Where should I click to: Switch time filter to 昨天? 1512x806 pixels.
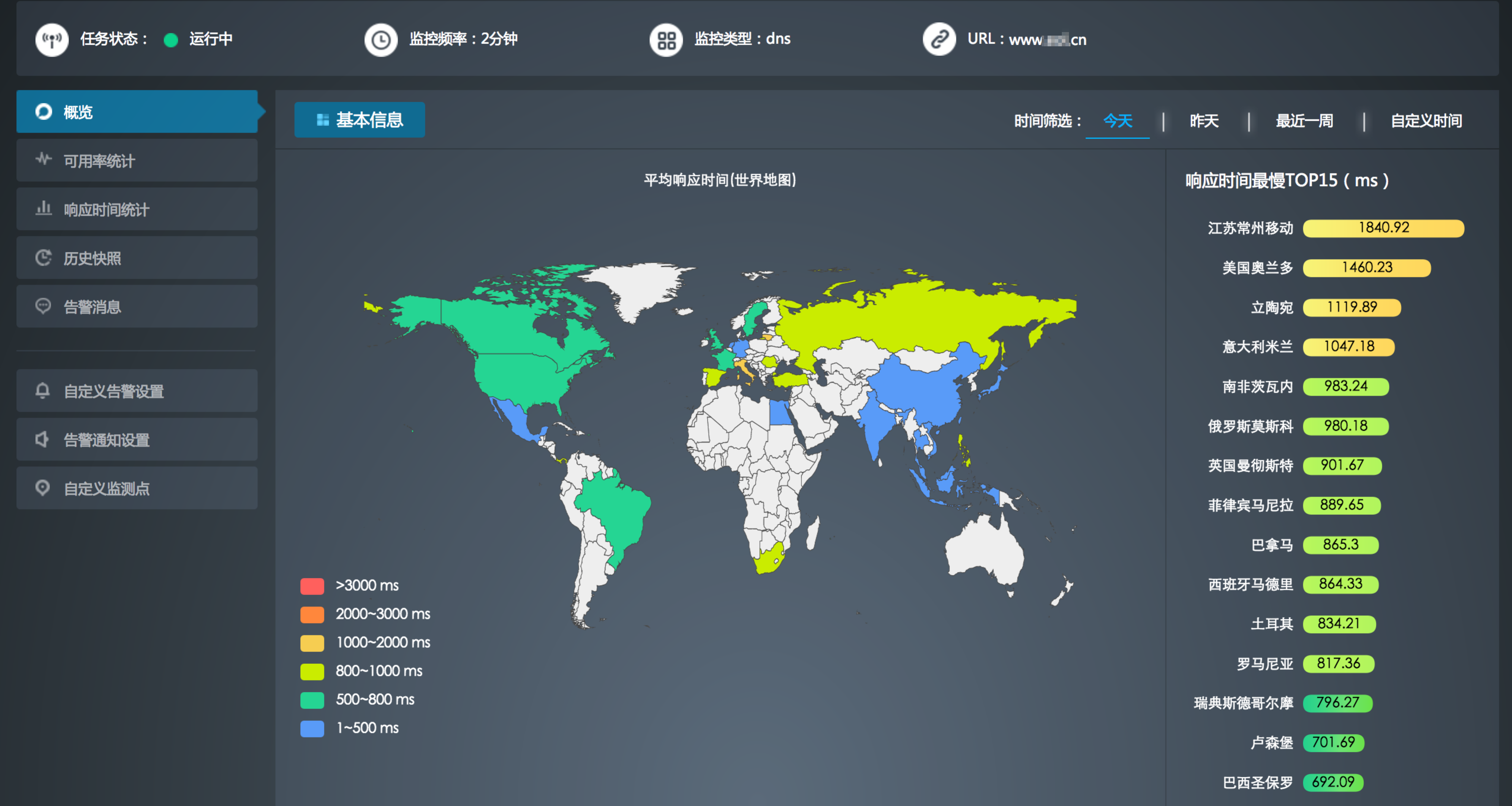pos(1204,121)
